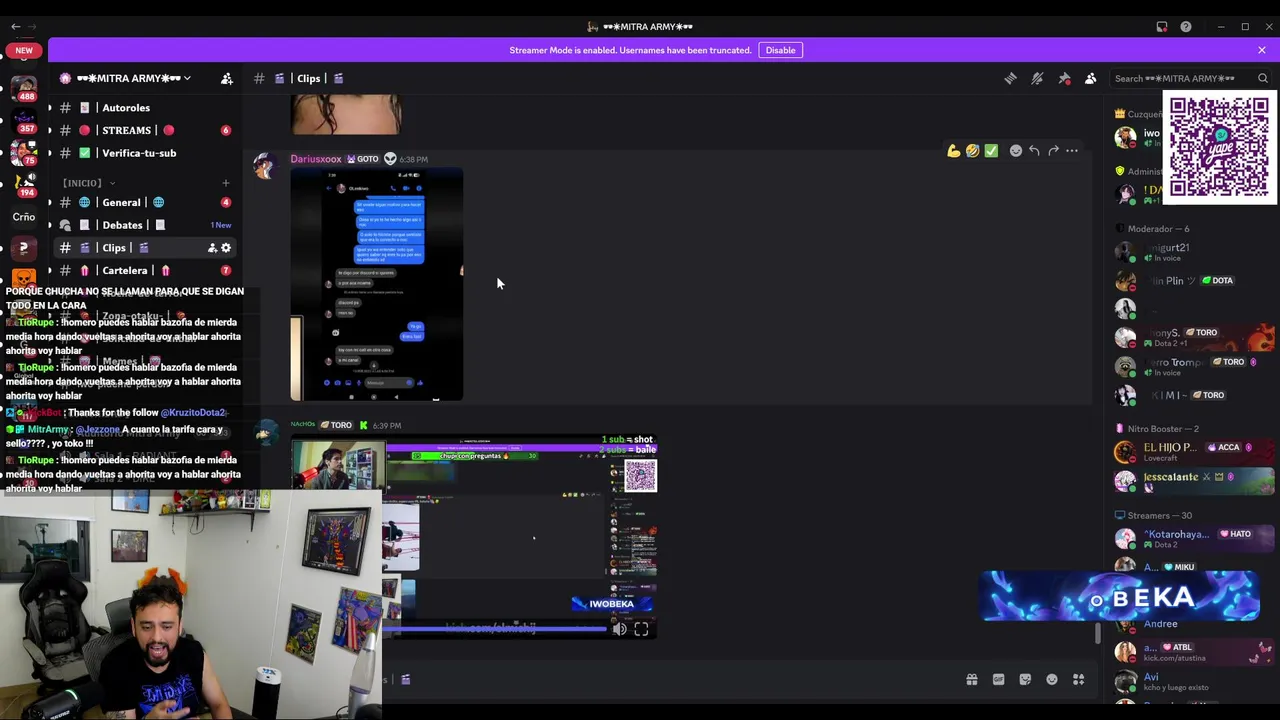Open server with 194 notifications badge
This screenshot has height=720, width=1280.
click(x=24, y=183)
